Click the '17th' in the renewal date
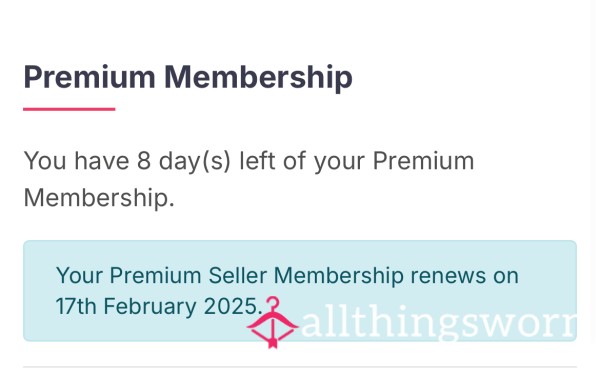600x377 pixels. pos(76,306)
